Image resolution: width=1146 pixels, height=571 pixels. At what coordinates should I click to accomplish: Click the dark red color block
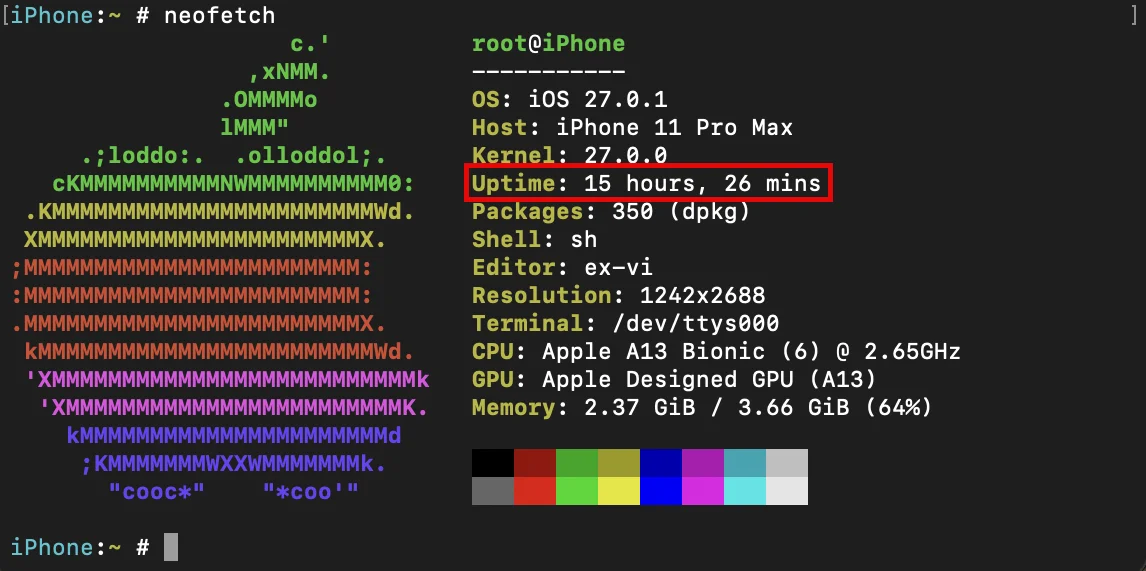coord(535,463)
